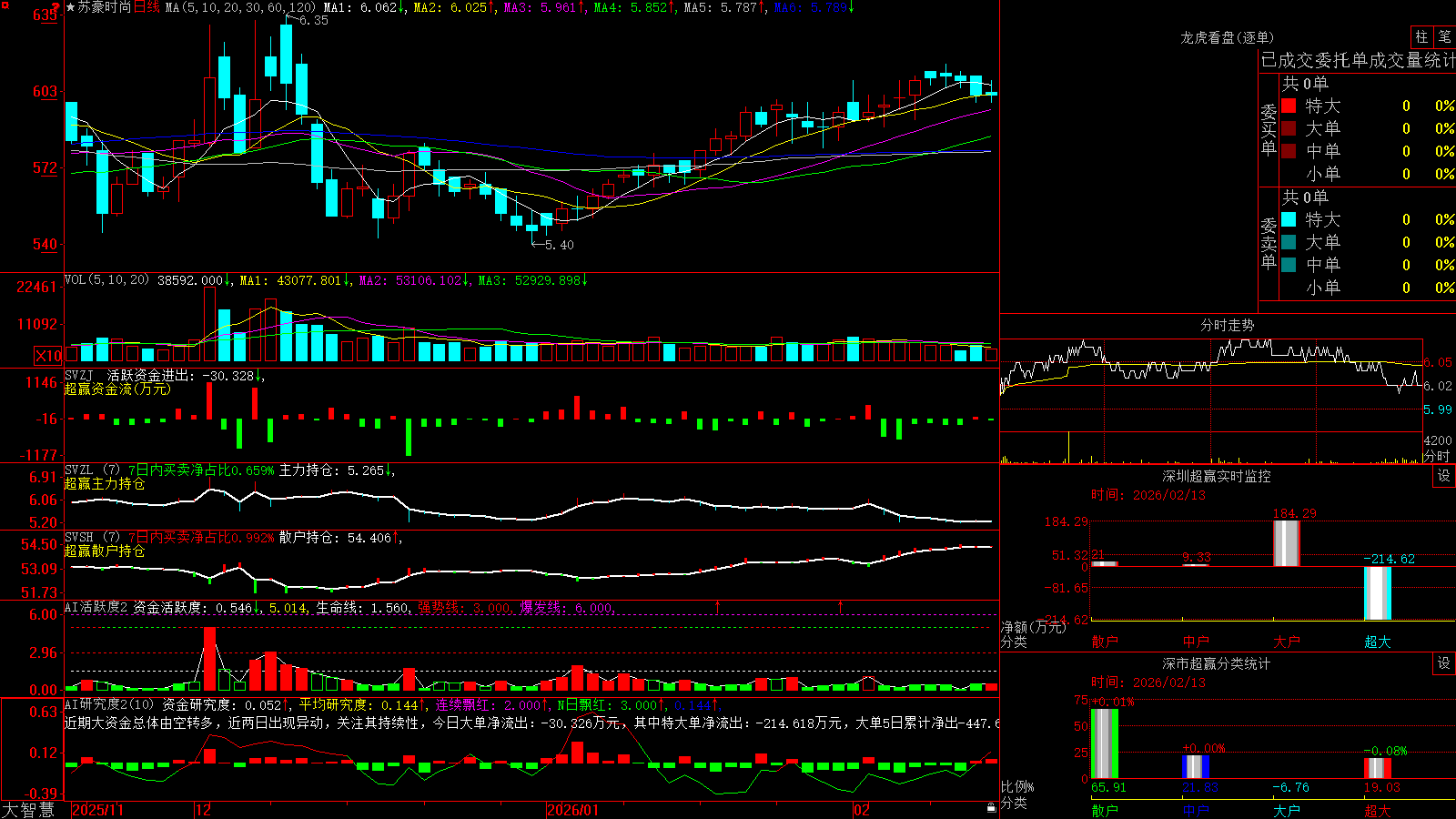Click the 分时走势 panel title
1456x819 pixels.
(1227, 325)
